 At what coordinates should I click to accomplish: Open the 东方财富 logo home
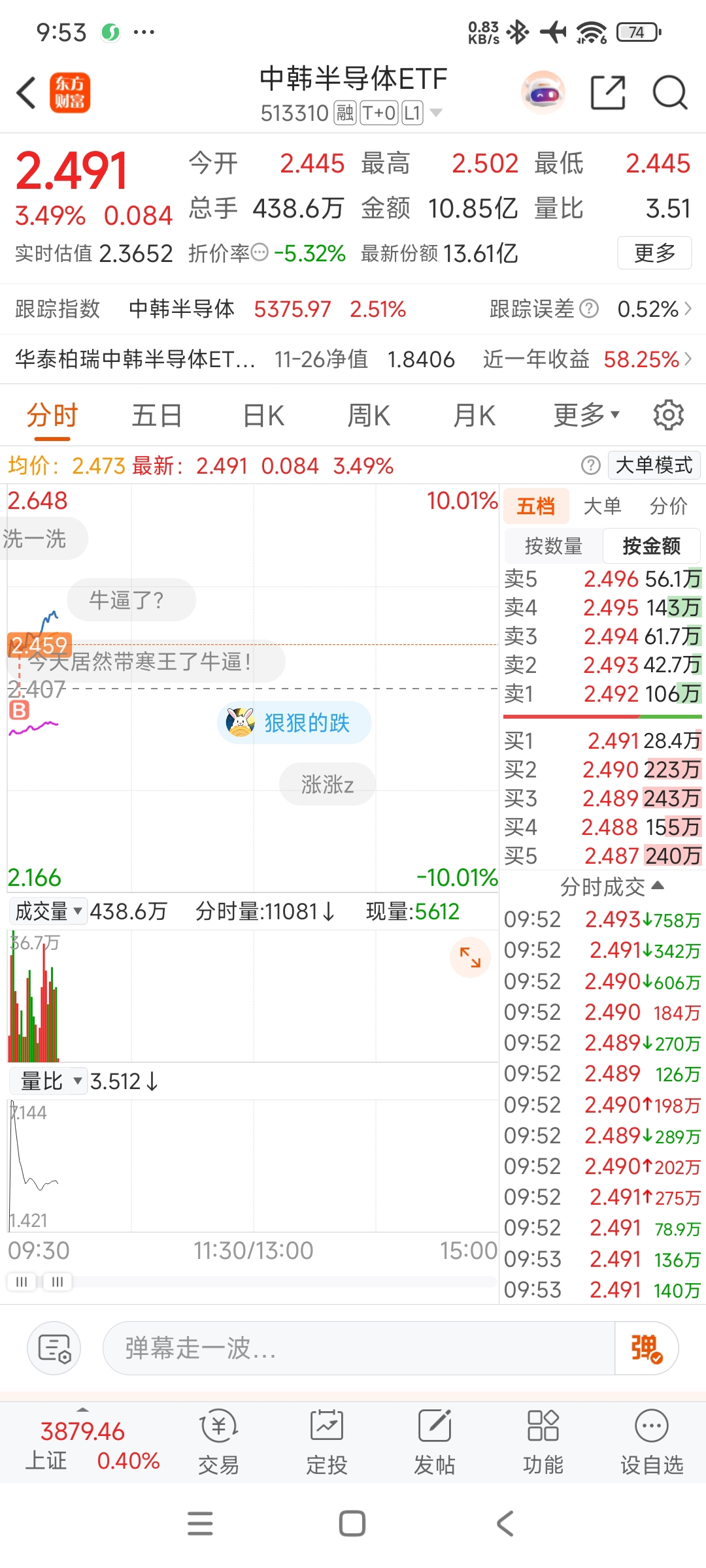tap(70, 93)
